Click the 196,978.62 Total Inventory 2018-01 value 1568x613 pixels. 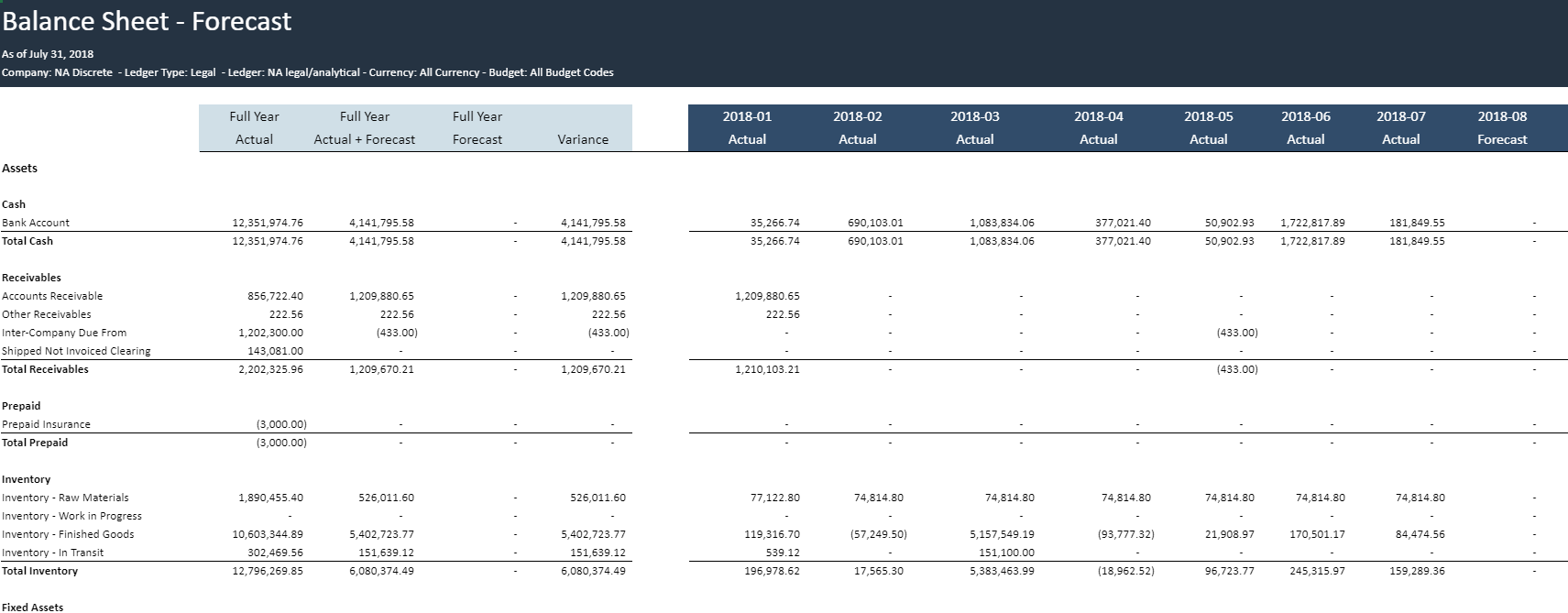point(772,571)
